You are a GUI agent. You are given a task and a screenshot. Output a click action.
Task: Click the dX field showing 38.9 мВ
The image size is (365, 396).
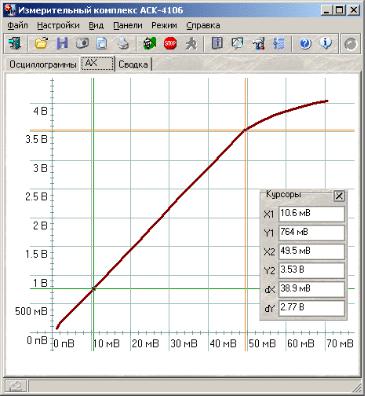click(311, 289)
